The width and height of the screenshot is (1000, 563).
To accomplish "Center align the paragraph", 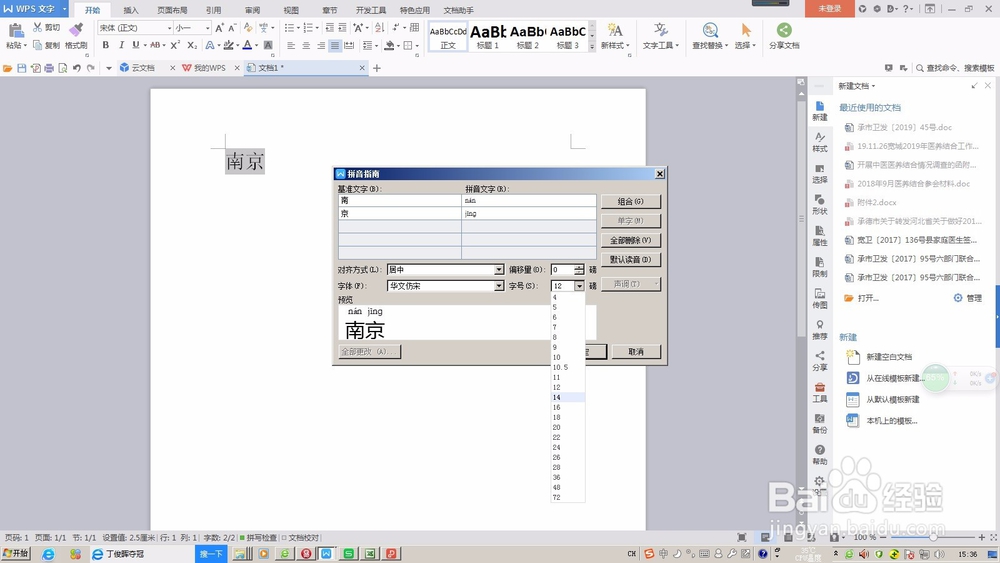I will click(306, 45).
